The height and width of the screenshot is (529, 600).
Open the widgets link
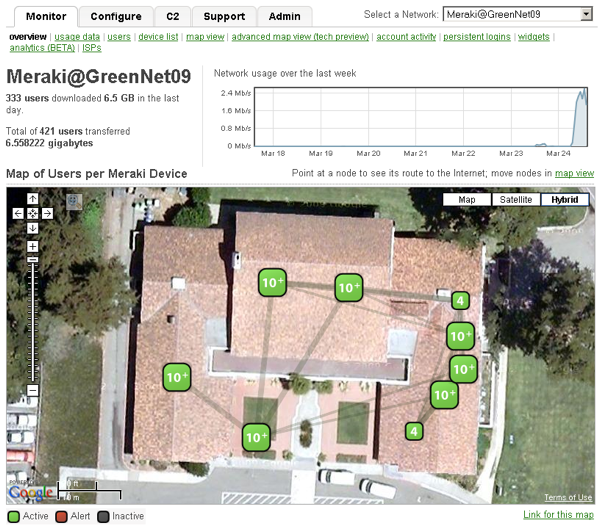tap(534, 37)
